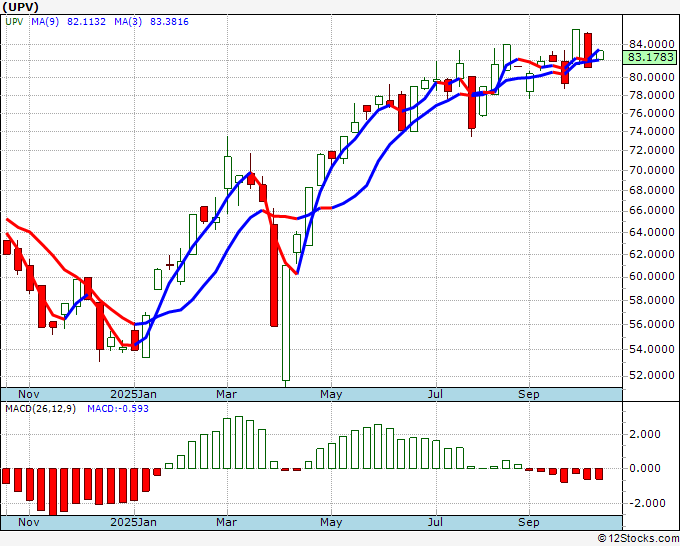Click the 52.0000 price axis label

652,375
